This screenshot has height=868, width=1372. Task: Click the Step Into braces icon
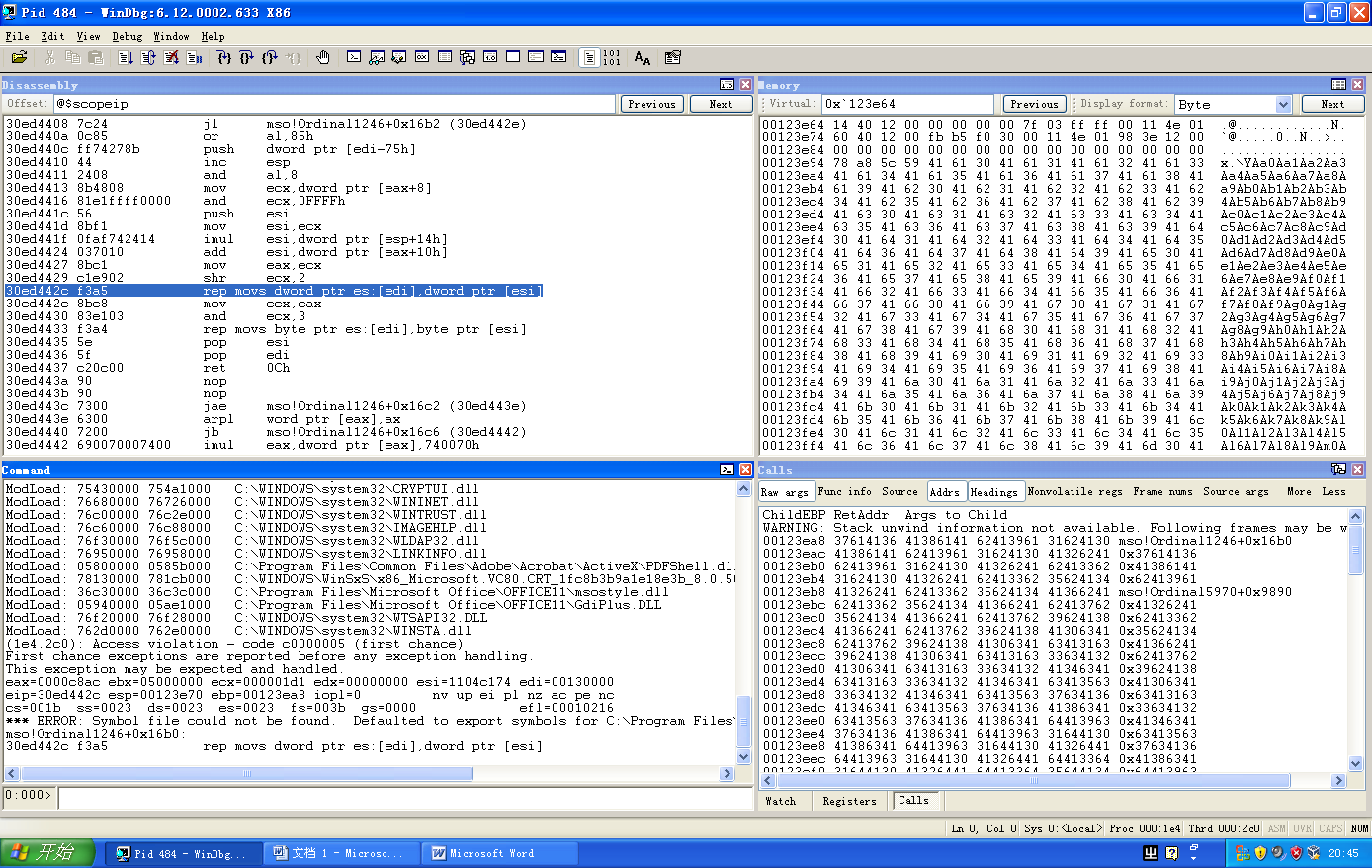point(224,57)
